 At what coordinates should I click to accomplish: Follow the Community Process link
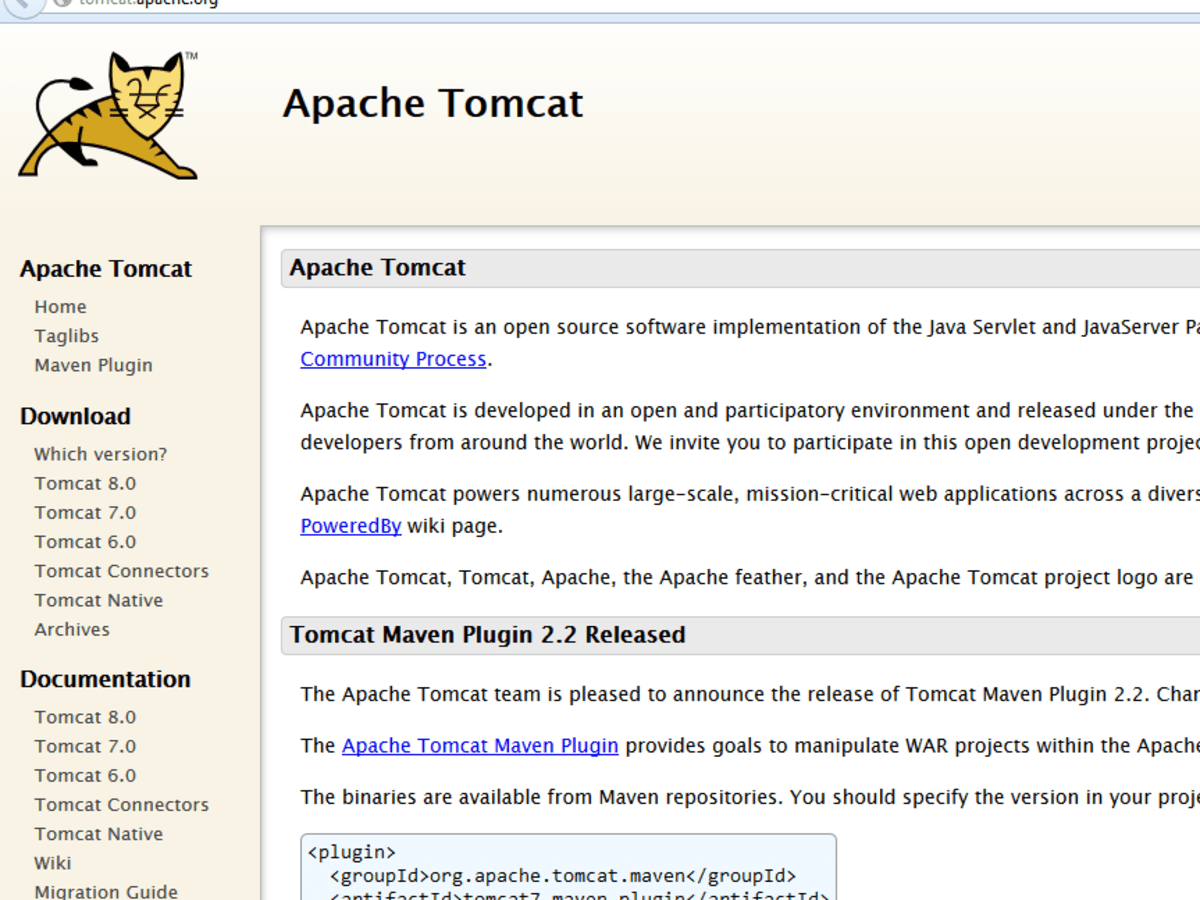coord(393,359)
